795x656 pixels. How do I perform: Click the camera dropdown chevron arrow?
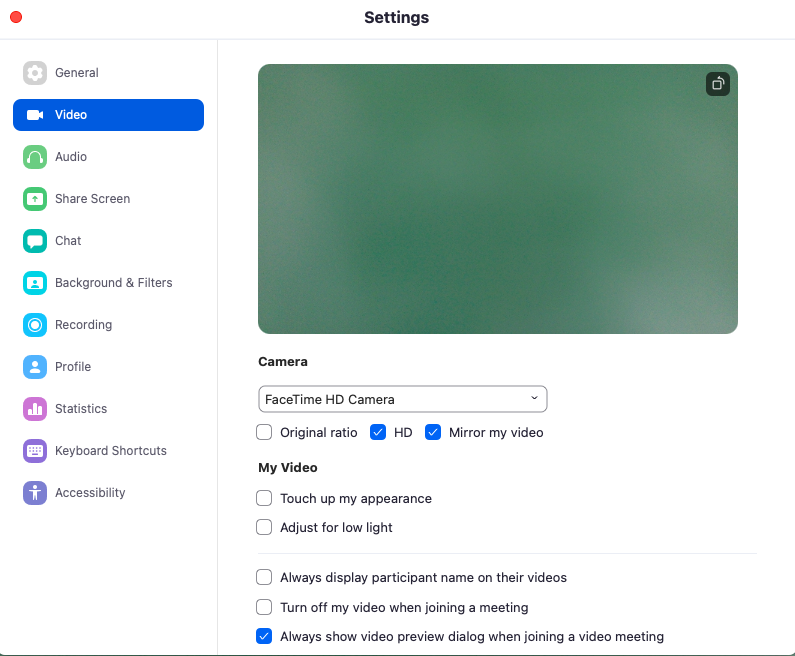534,398
